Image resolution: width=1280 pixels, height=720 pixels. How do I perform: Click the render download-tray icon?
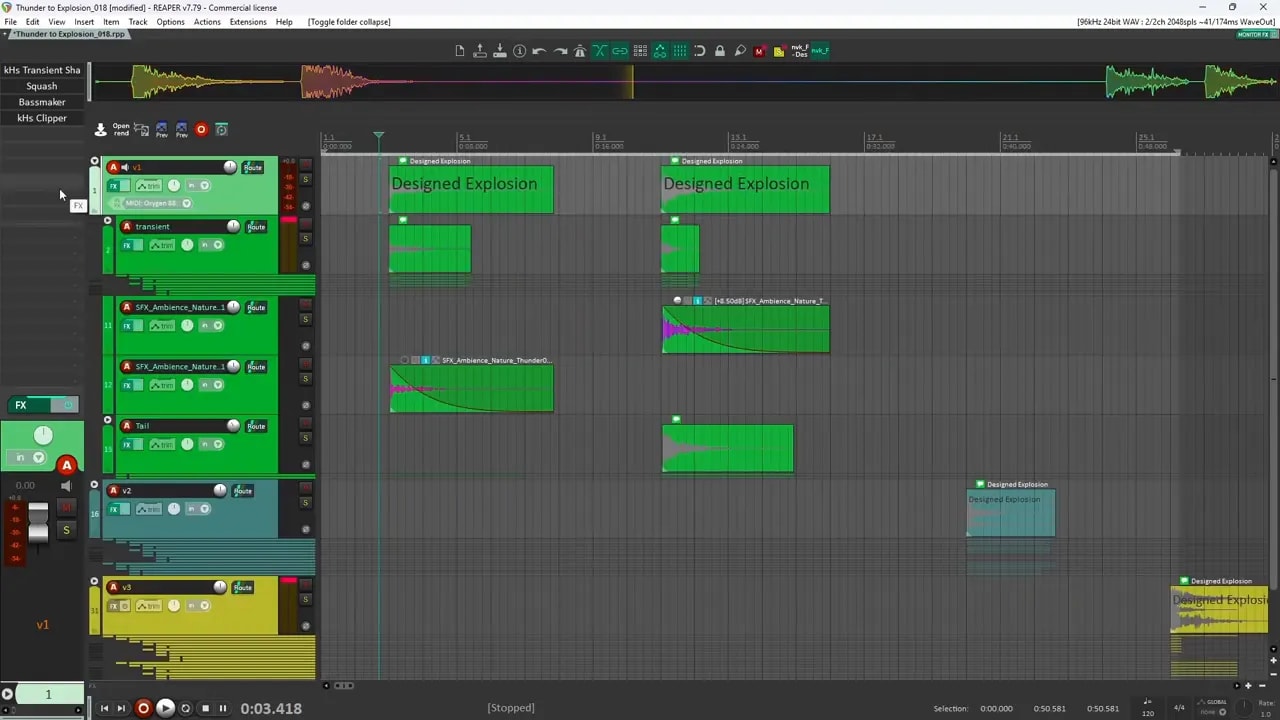pos(100,129)
